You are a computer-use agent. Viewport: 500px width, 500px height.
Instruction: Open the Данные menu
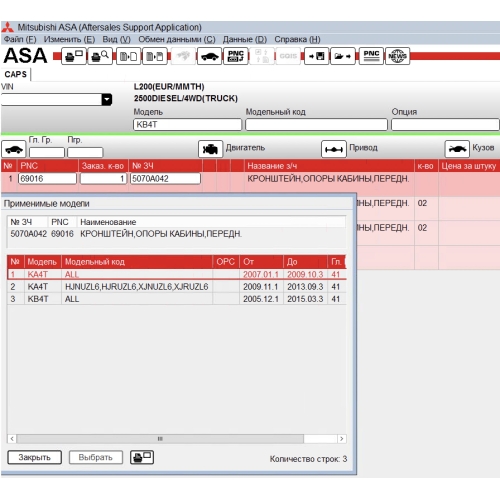click(x=245, y=39)
